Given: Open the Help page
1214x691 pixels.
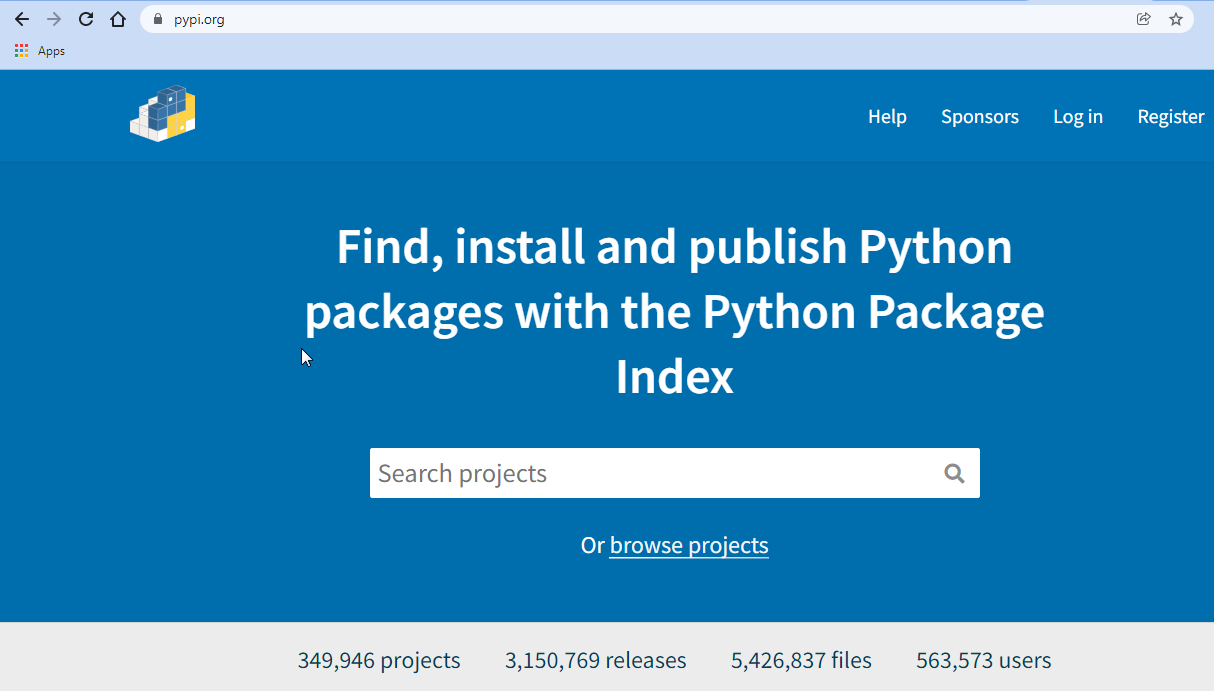Looking at the screenshot, I should coord(887,116).
